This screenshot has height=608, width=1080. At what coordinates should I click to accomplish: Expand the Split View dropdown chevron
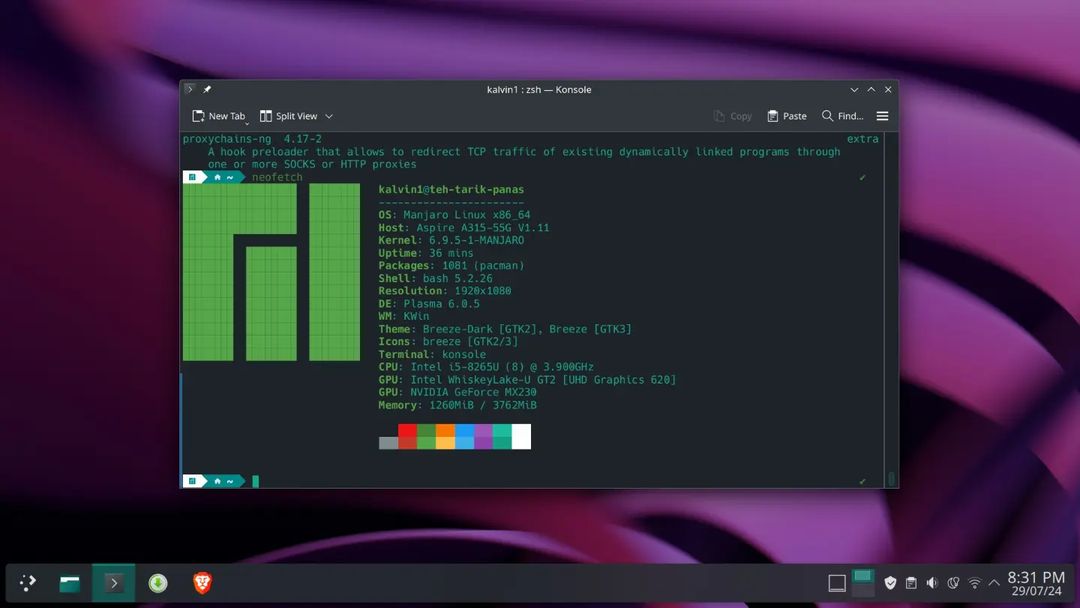point(329,116)
